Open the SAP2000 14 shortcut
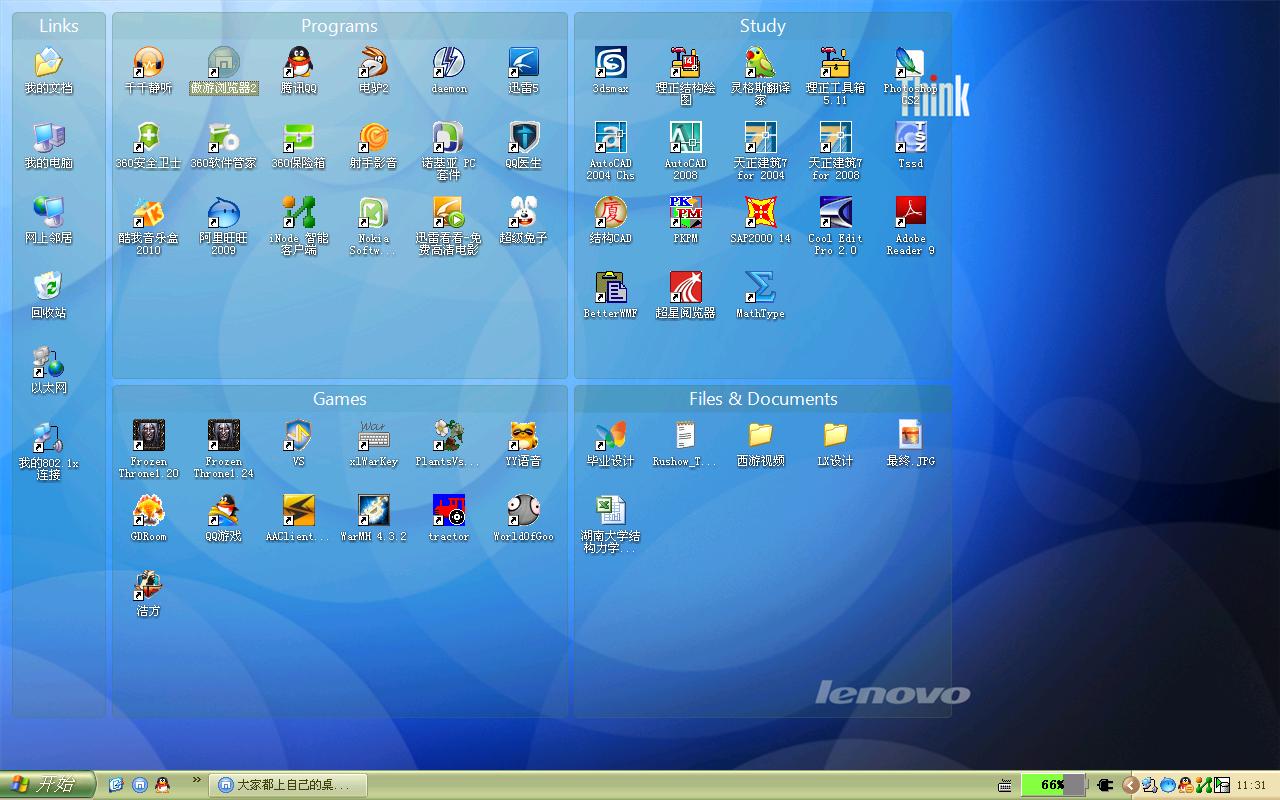 [760, 220]
